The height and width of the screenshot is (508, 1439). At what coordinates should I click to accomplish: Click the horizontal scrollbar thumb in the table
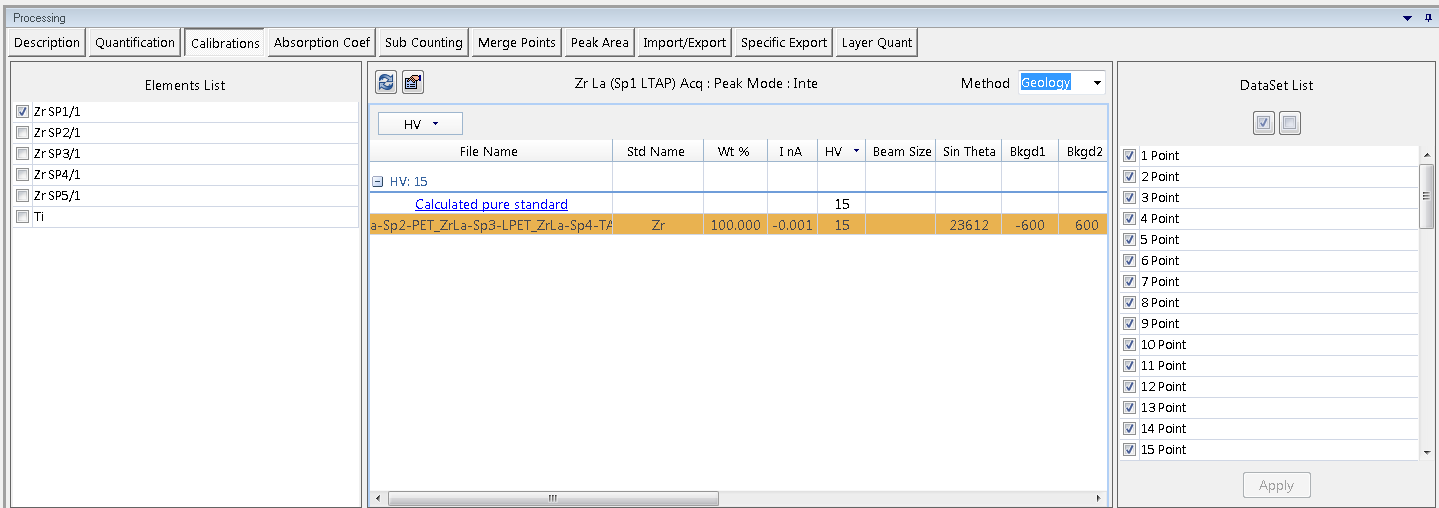551,498
